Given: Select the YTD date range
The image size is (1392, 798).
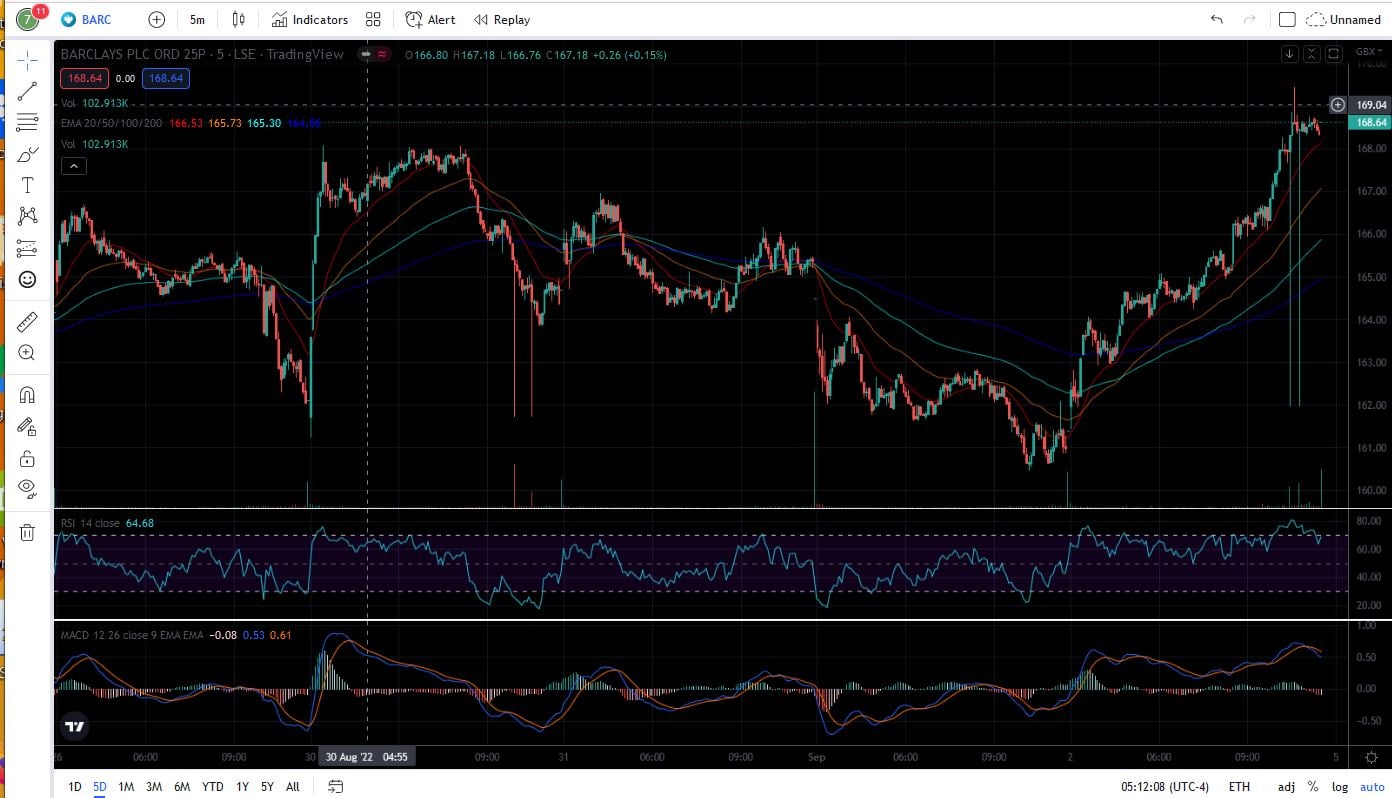Looking at the screenshot, I should click(212, 786).
